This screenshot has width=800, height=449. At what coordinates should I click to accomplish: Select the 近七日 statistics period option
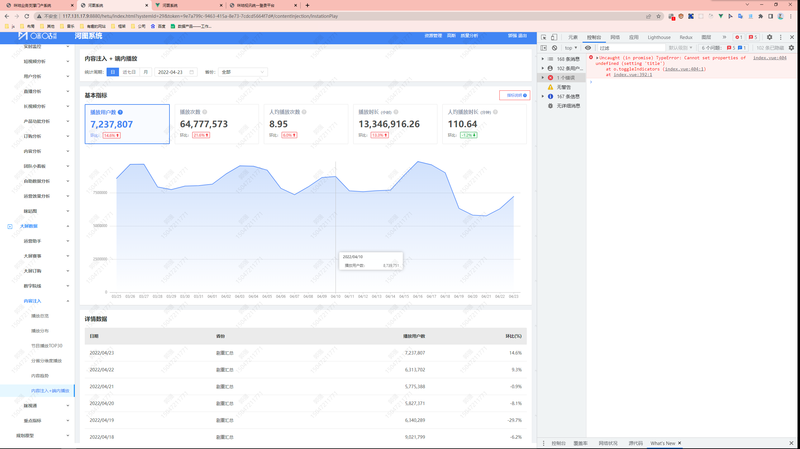tap(129, 72)
